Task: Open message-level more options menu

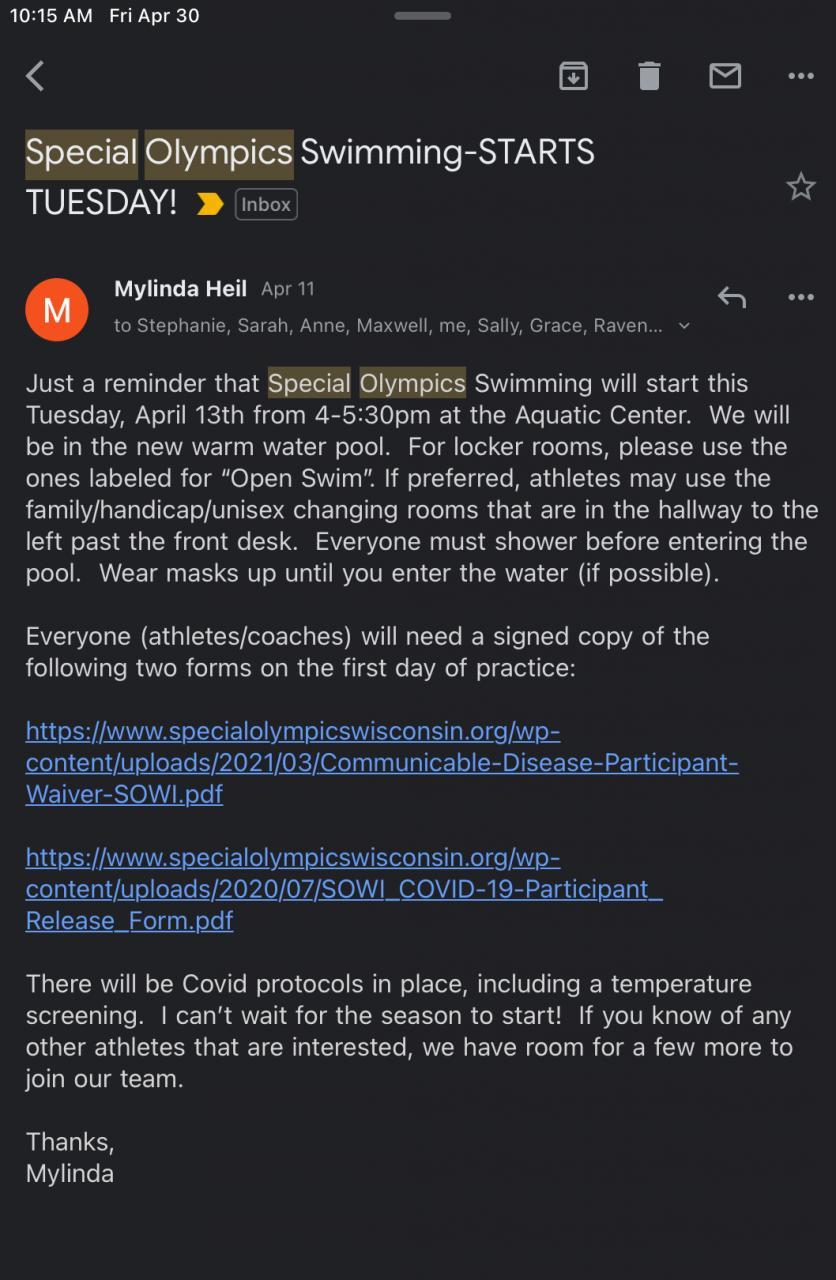Action: (801, 297)
